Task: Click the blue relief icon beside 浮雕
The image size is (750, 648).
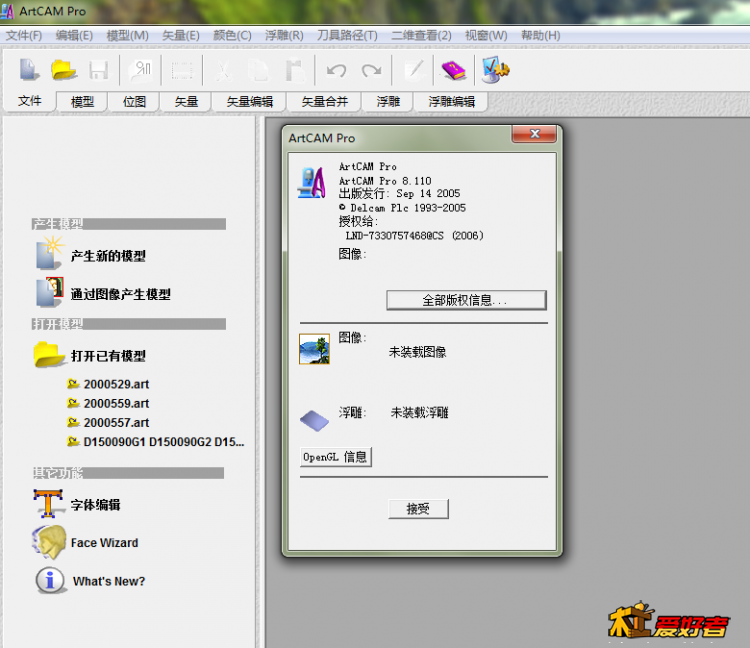Action: (x=314, y=420)
